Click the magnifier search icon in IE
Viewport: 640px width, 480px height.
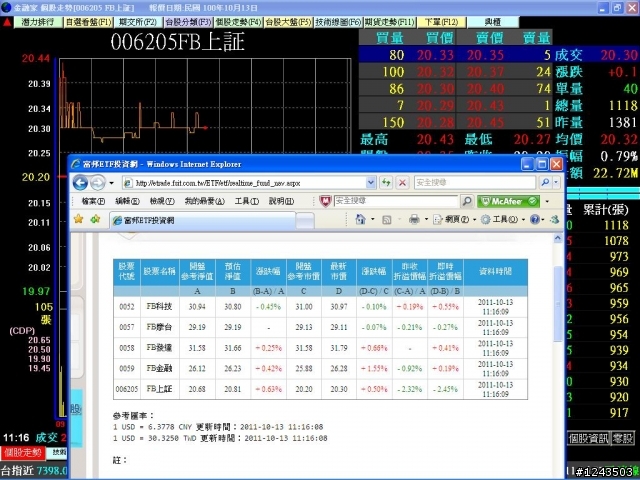click(545, 182)
